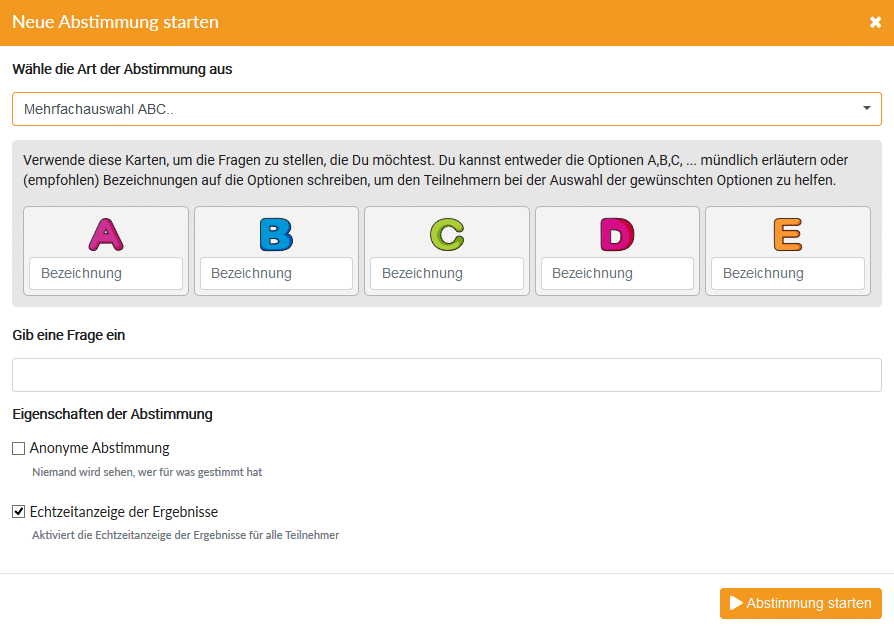Click the Echtzeitanzeige der Ergebnisse label
Viewport: 894px width, 631px height.
(x=124, y=512)
